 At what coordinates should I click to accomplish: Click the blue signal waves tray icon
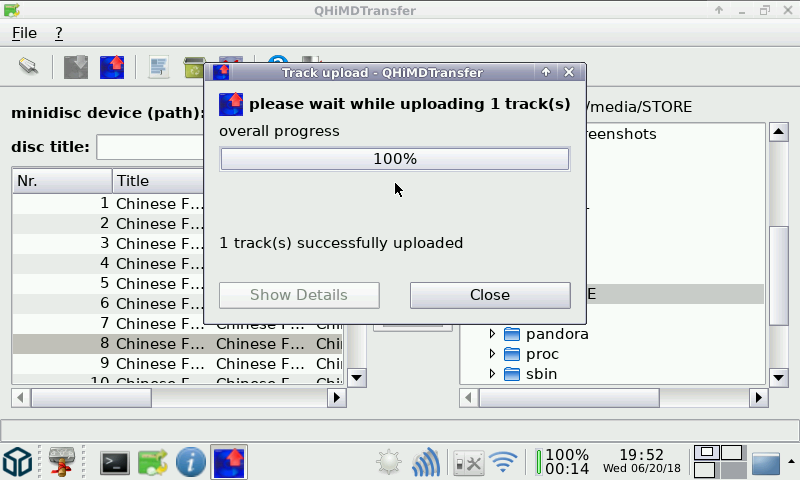pyautogui.click(x=426, y=462)
